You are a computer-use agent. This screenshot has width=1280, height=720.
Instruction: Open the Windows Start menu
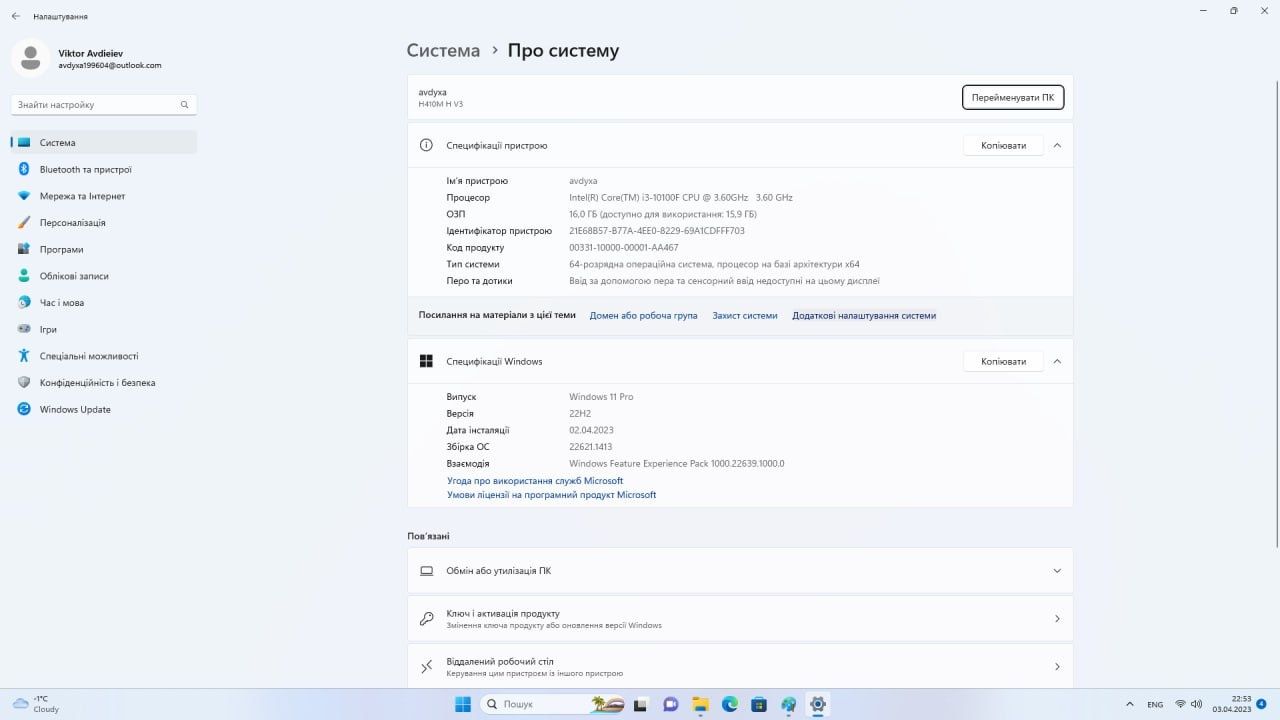coord(463,704)
